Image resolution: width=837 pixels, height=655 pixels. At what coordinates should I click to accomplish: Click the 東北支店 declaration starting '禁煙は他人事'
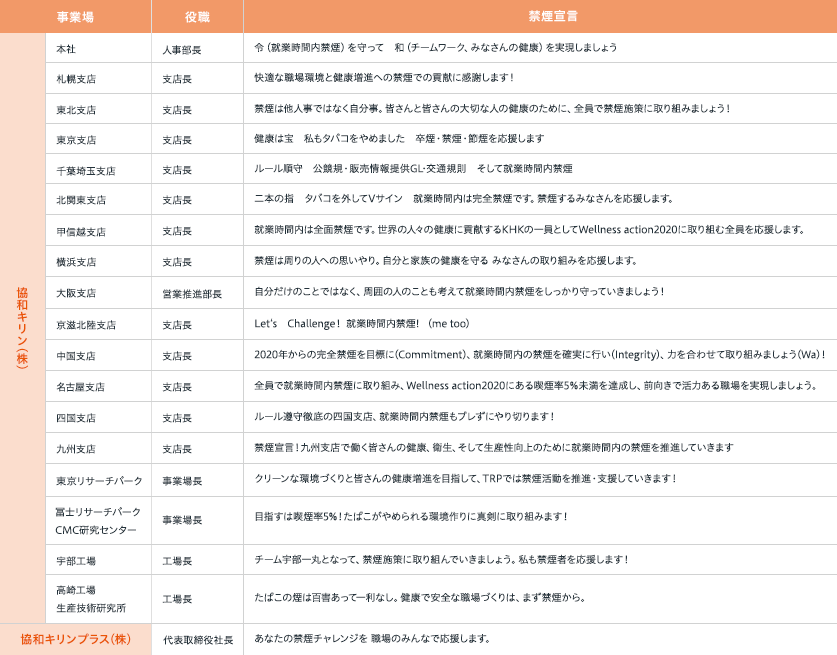[x=492, y=108]
